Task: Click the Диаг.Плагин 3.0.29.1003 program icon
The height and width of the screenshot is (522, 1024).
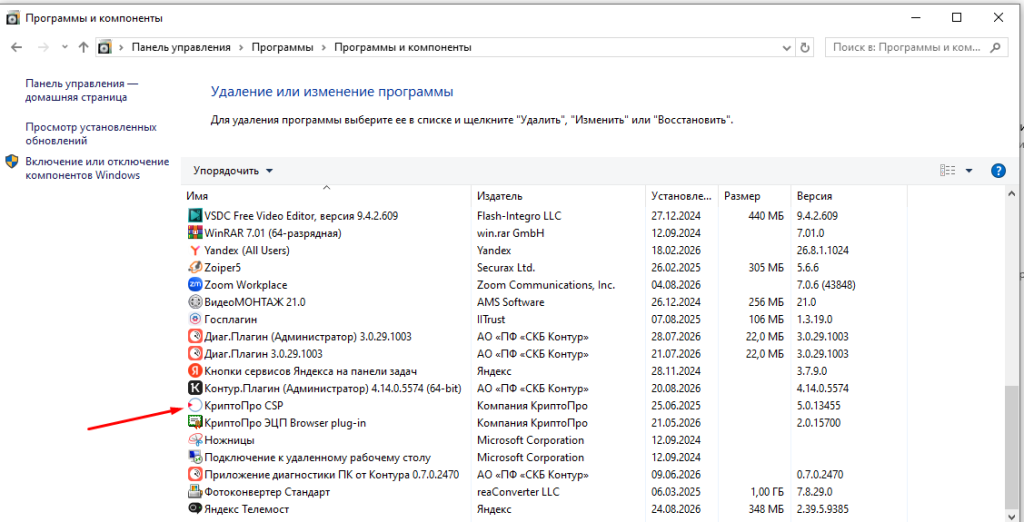Action: (194, 353)
